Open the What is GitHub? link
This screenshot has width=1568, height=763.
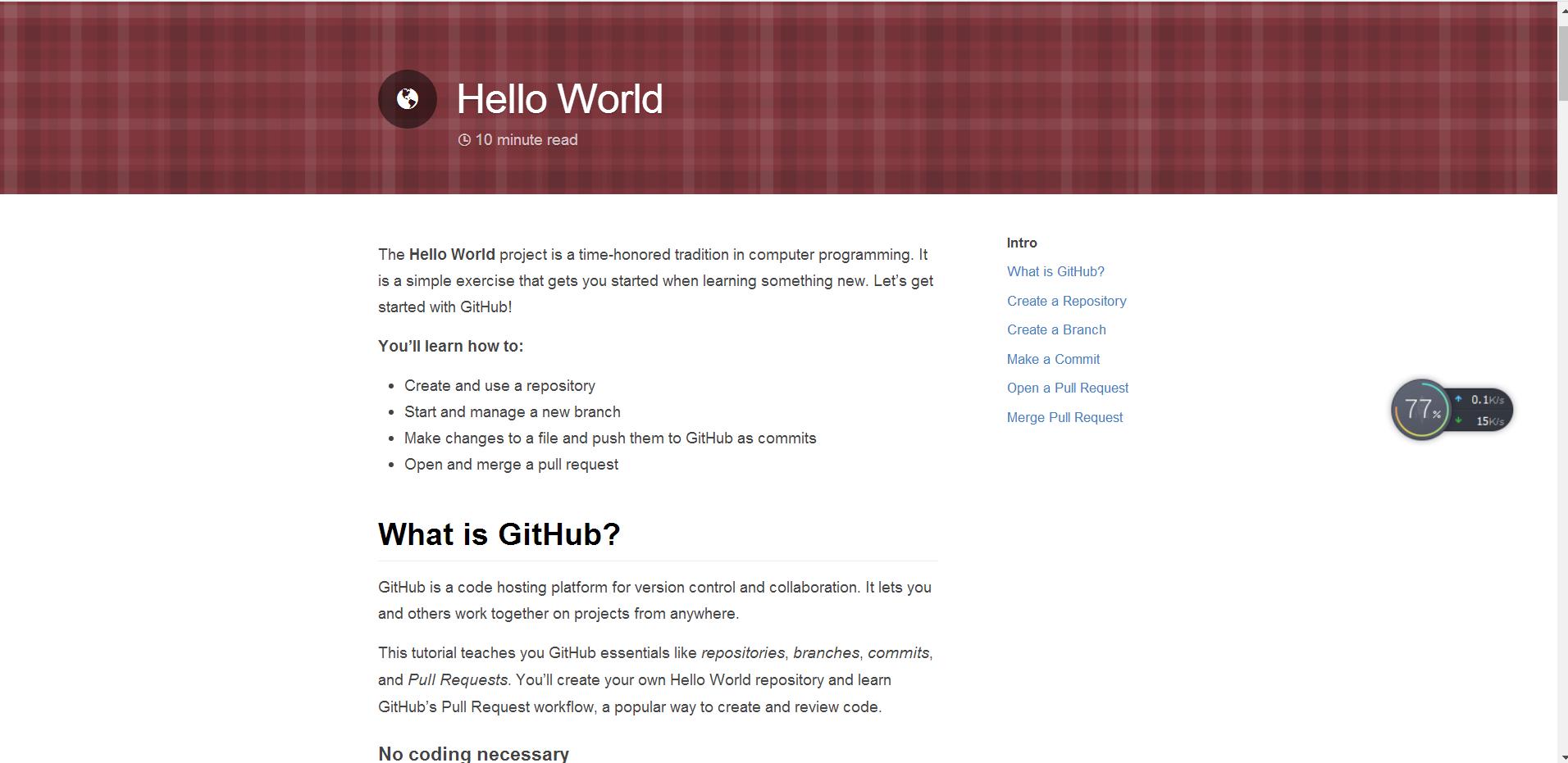click(x=1055, y=271)
